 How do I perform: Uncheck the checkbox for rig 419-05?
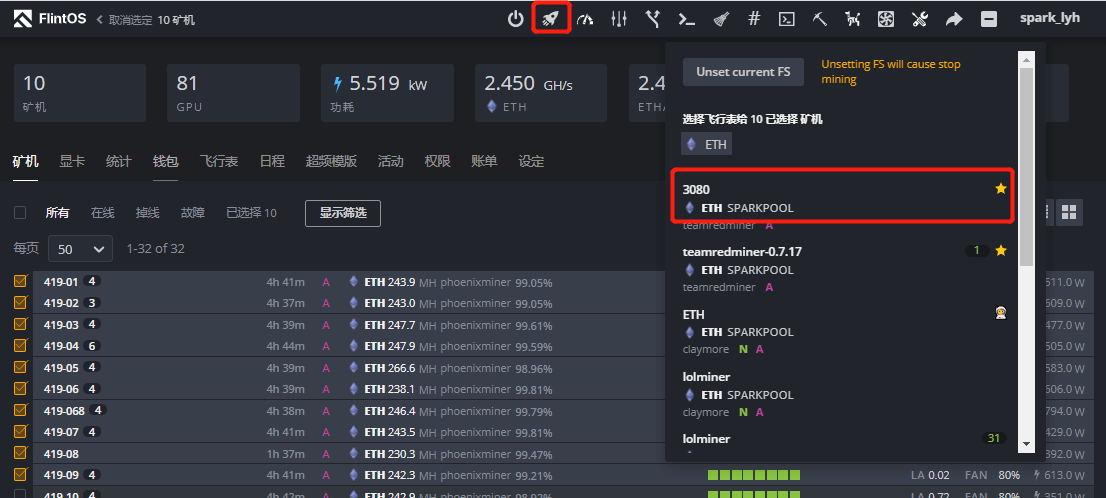pyautogui.click(x=20, y=367)
